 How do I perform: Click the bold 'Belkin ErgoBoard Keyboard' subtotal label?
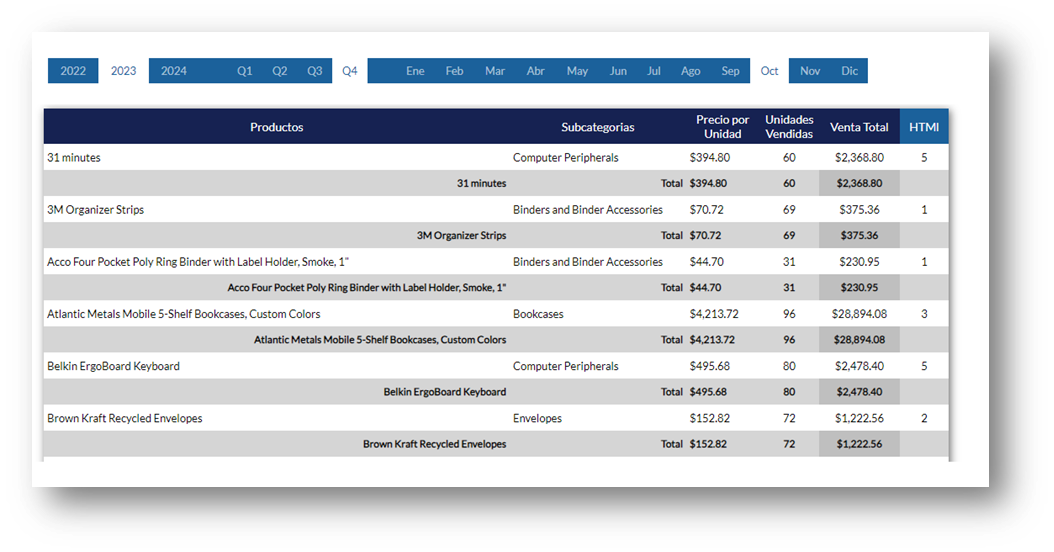[x=445, y=392]
